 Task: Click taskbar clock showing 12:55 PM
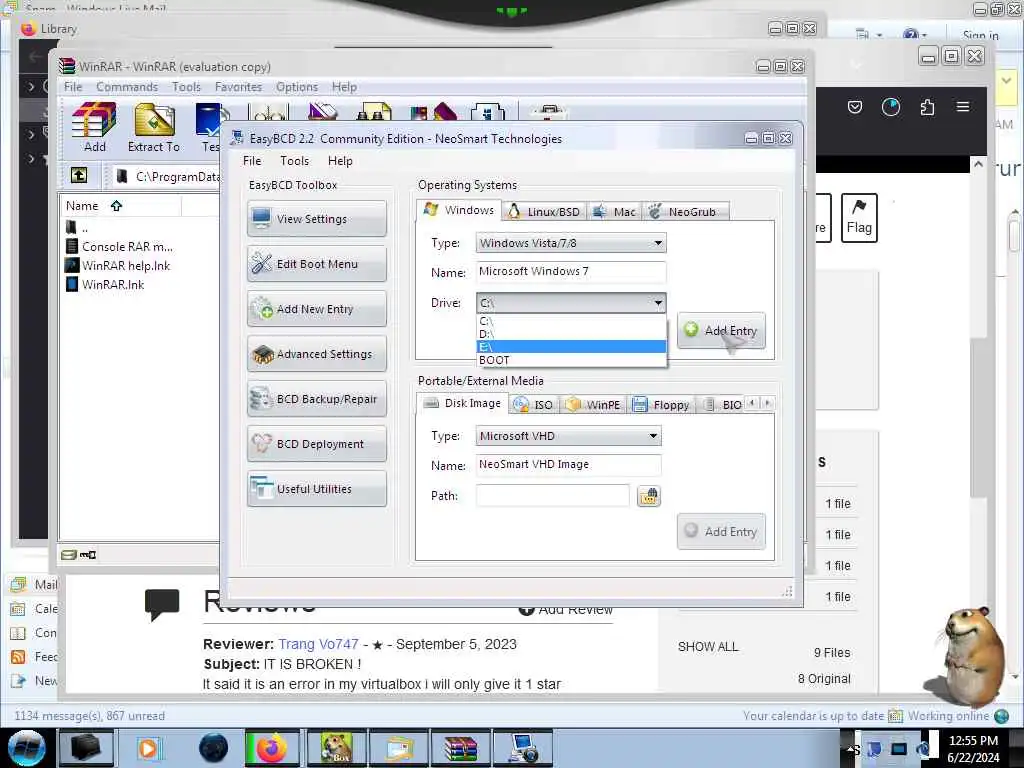(973, 748)
